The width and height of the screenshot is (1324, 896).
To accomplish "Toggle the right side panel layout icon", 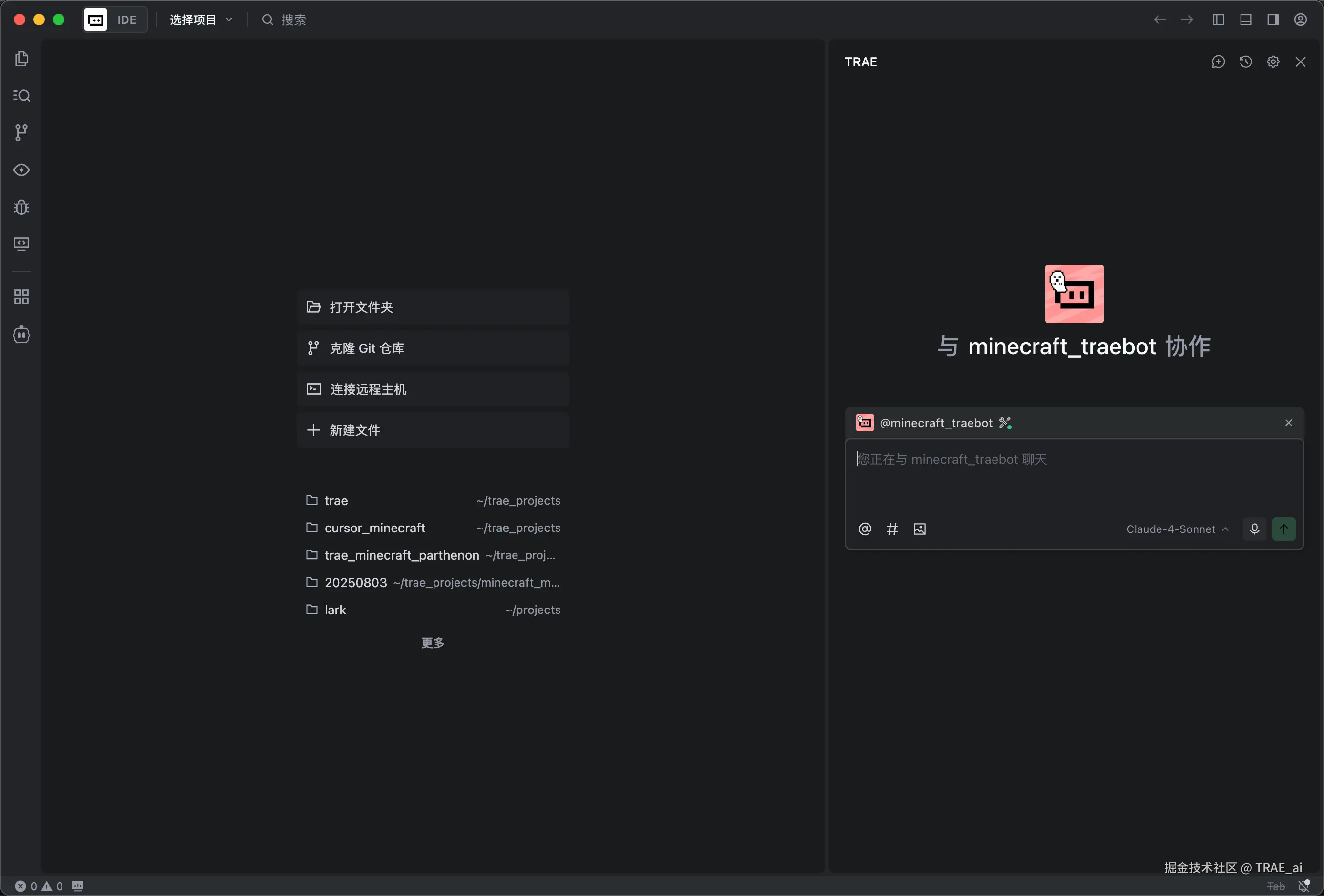I will click(x=1273, y=20).
